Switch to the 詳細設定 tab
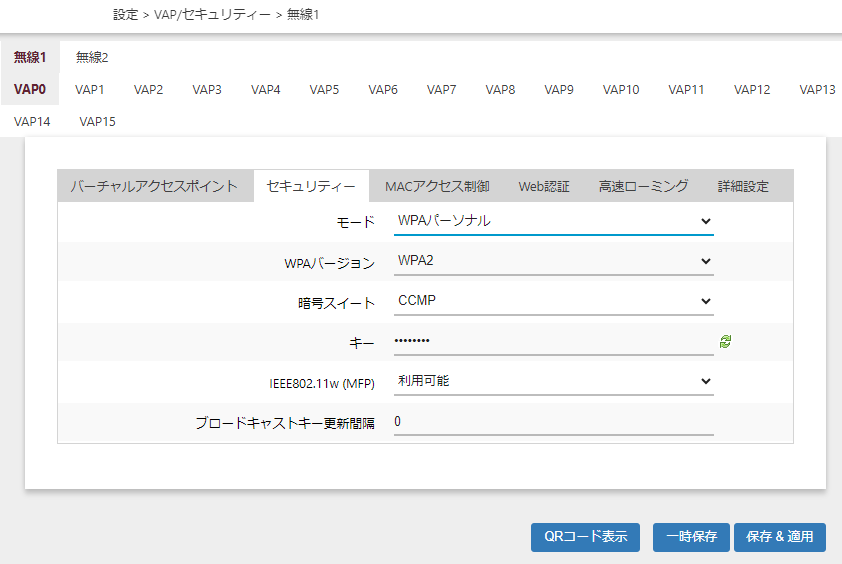The image size is (842, 564). tap(743, 186)
